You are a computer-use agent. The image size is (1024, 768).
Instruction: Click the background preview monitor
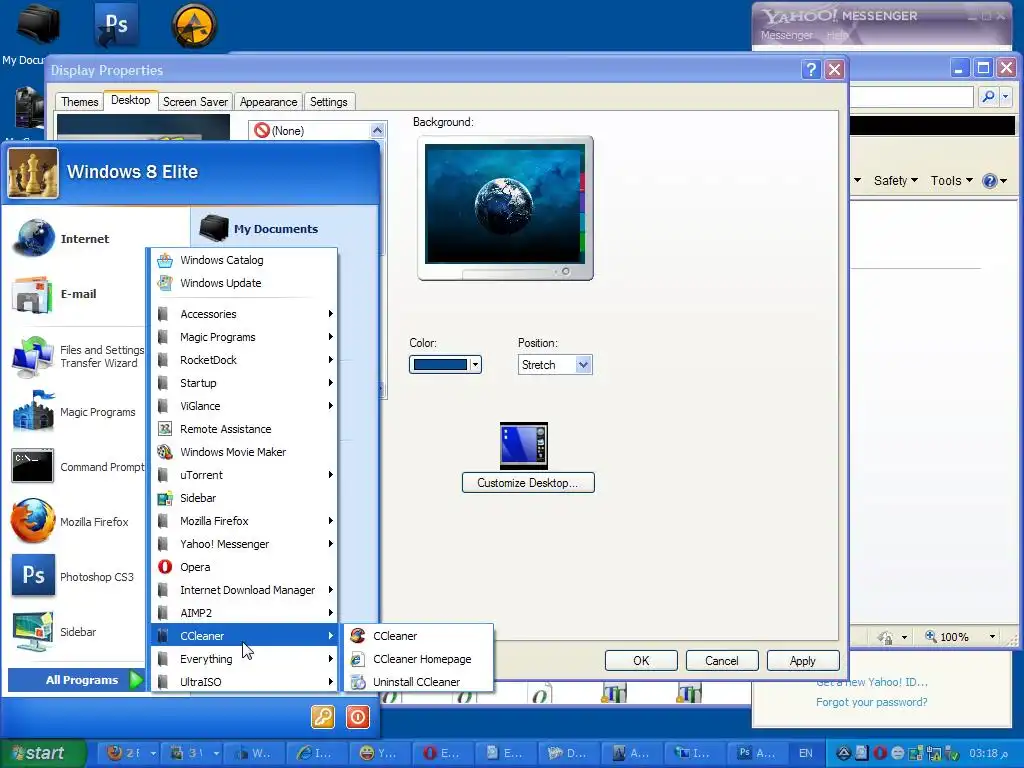(505, 208)
